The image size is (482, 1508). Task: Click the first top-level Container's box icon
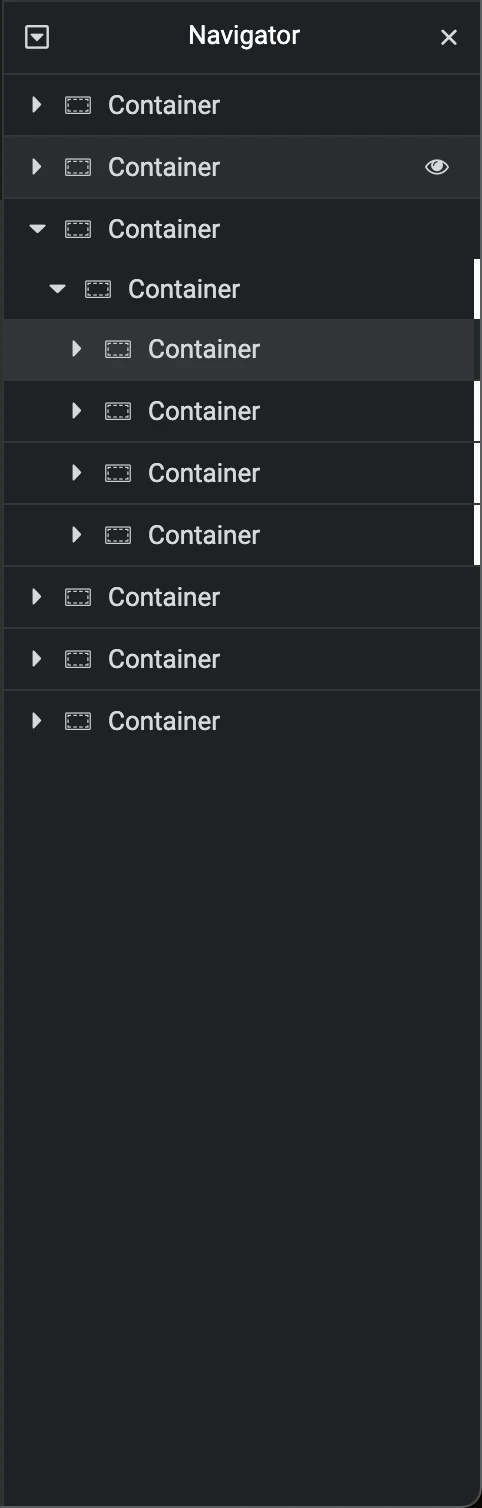(x=78, y=105)
